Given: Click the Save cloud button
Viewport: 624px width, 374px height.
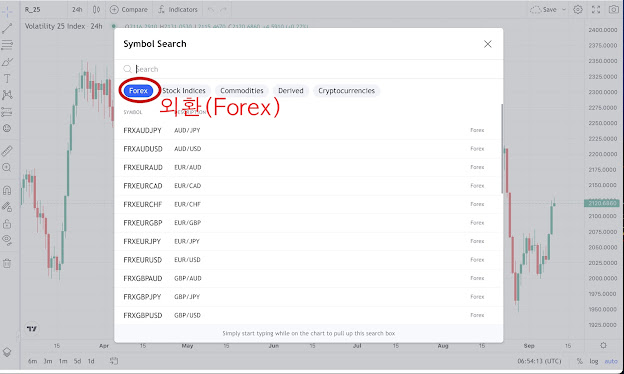Looking at the screenshot, I should click(x=544, y=10).
